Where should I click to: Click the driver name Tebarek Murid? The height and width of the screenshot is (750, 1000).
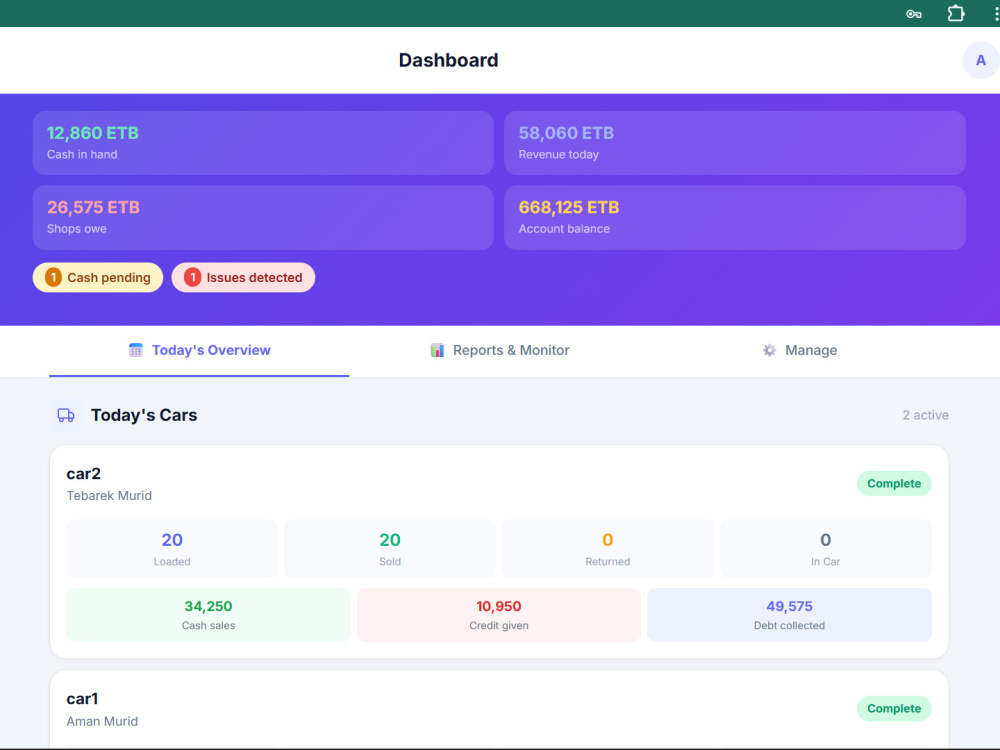(x=109, y=496)
